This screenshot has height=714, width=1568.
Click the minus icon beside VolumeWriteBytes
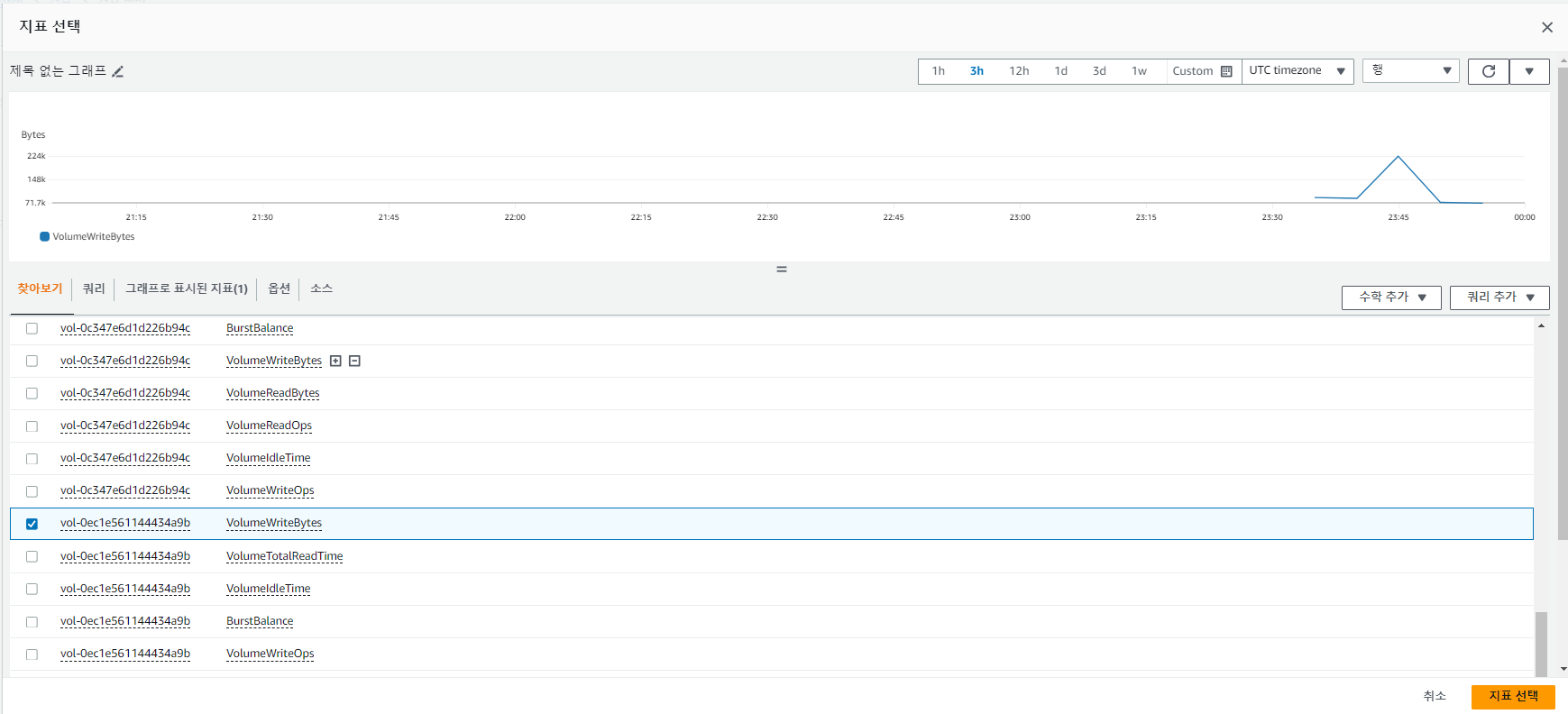(x=355, y=361)
